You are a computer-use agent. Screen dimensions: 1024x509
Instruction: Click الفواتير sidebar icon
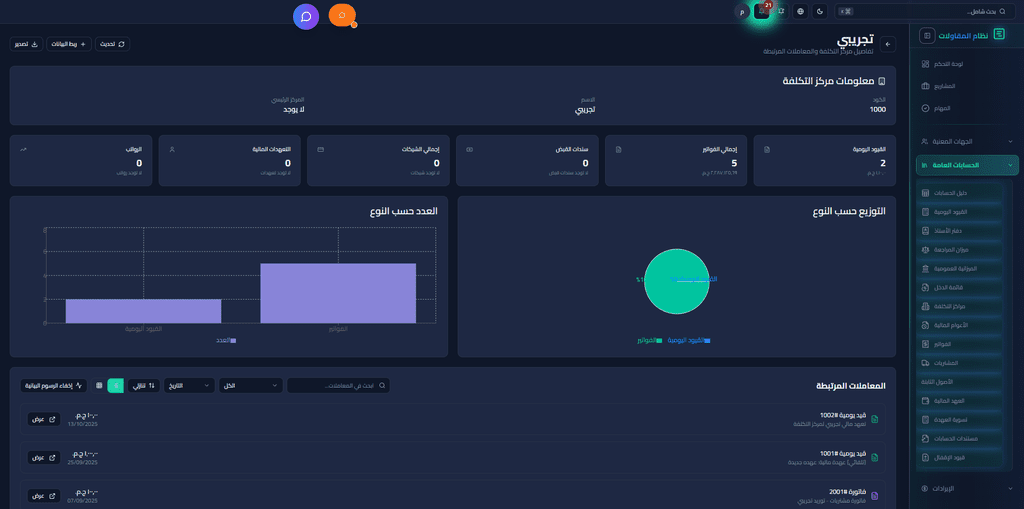click(925, 344)
